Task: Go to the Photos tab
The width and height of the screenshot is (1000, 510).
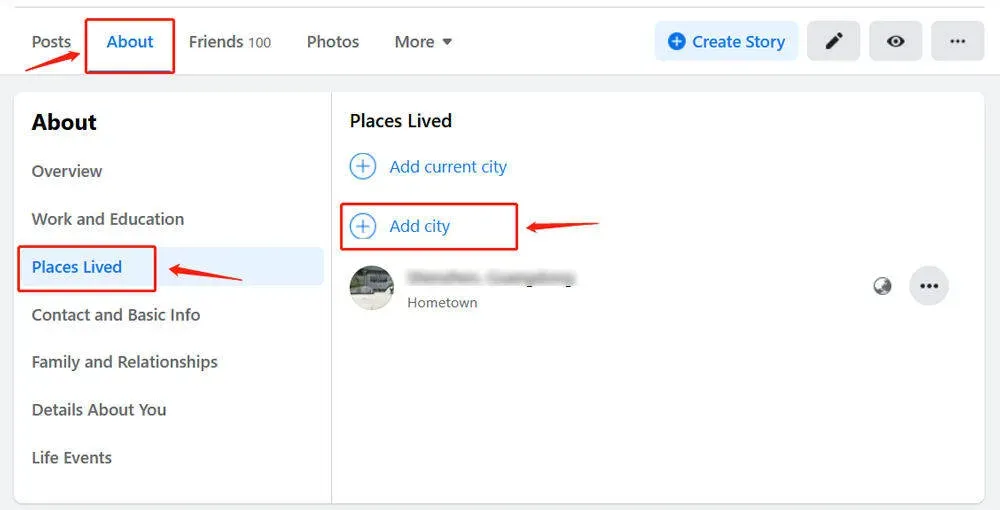Action: (x=333, y=42)
